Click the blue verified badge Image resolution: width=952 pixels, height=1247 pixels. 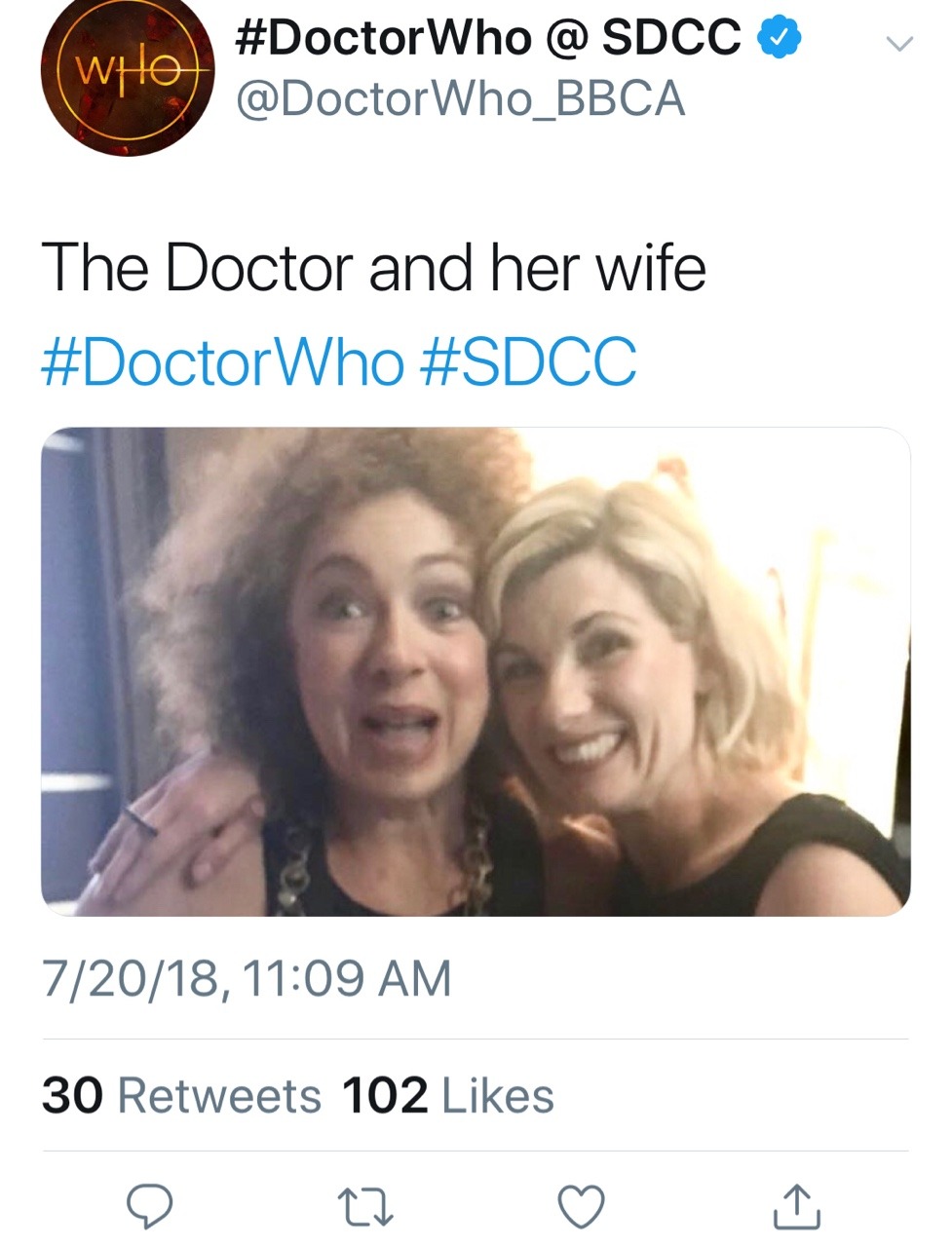click(x=779, y=38)
